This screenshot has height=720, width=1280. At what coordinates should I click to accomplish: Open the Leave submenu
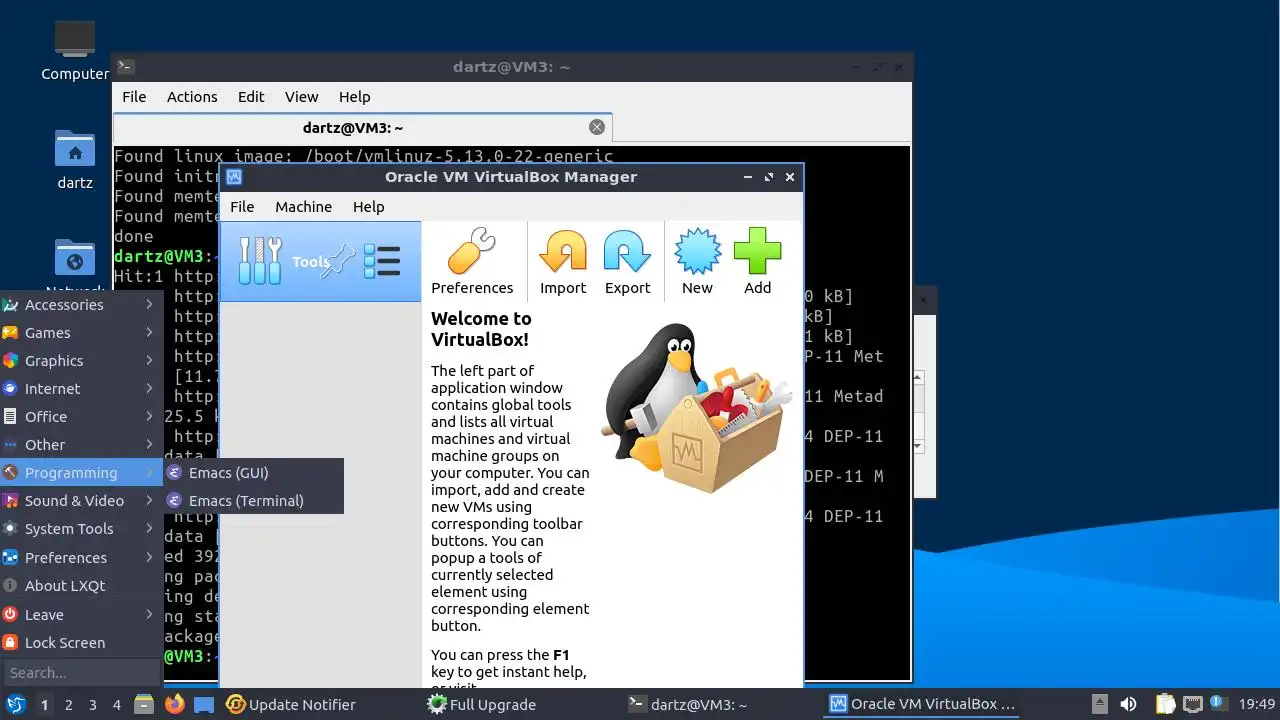[x=81, y=614]
